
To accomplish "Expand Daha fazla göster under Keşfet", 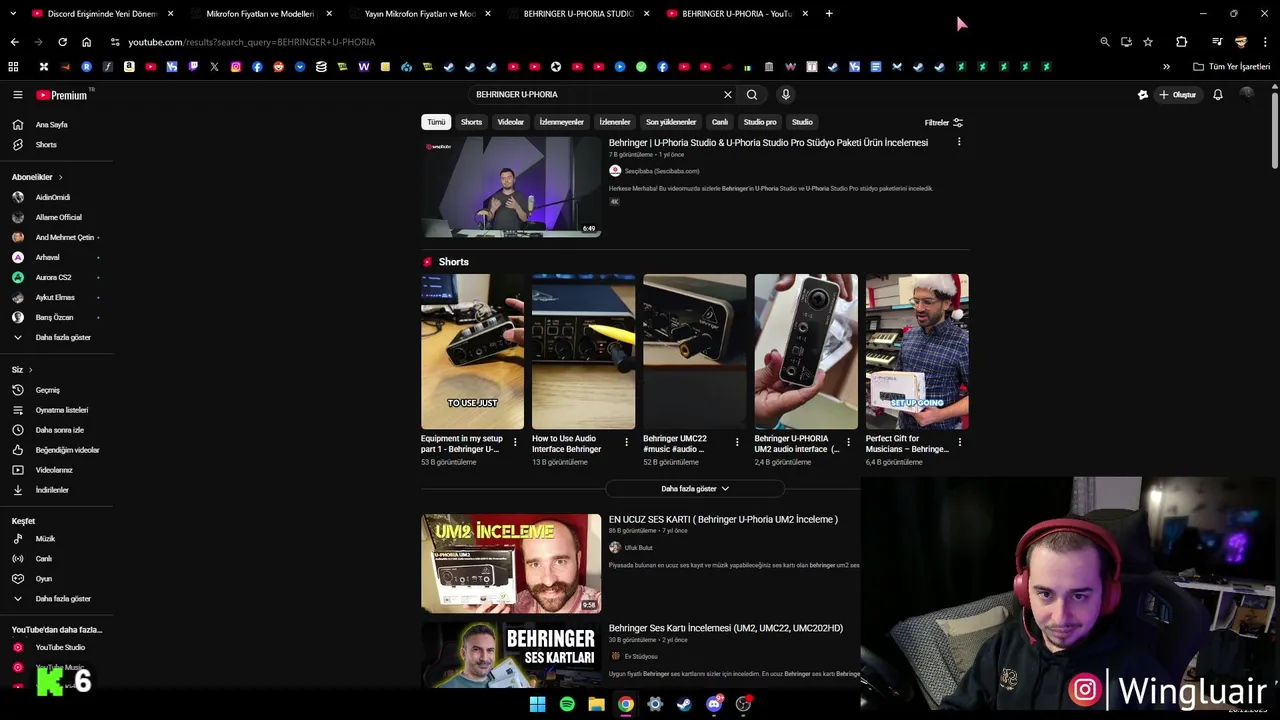I will (x=63, y=599).
